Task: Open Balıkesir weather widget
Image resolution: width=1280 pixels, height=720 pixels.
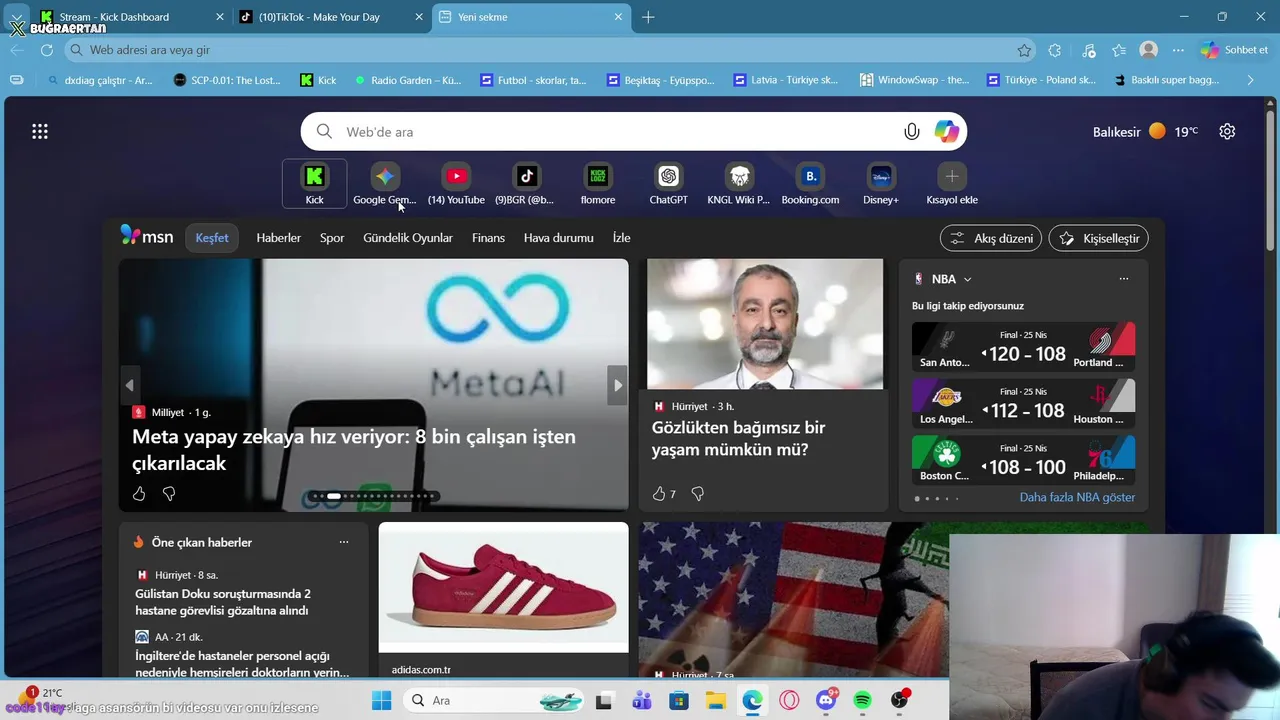Action: pos(1146,131)
